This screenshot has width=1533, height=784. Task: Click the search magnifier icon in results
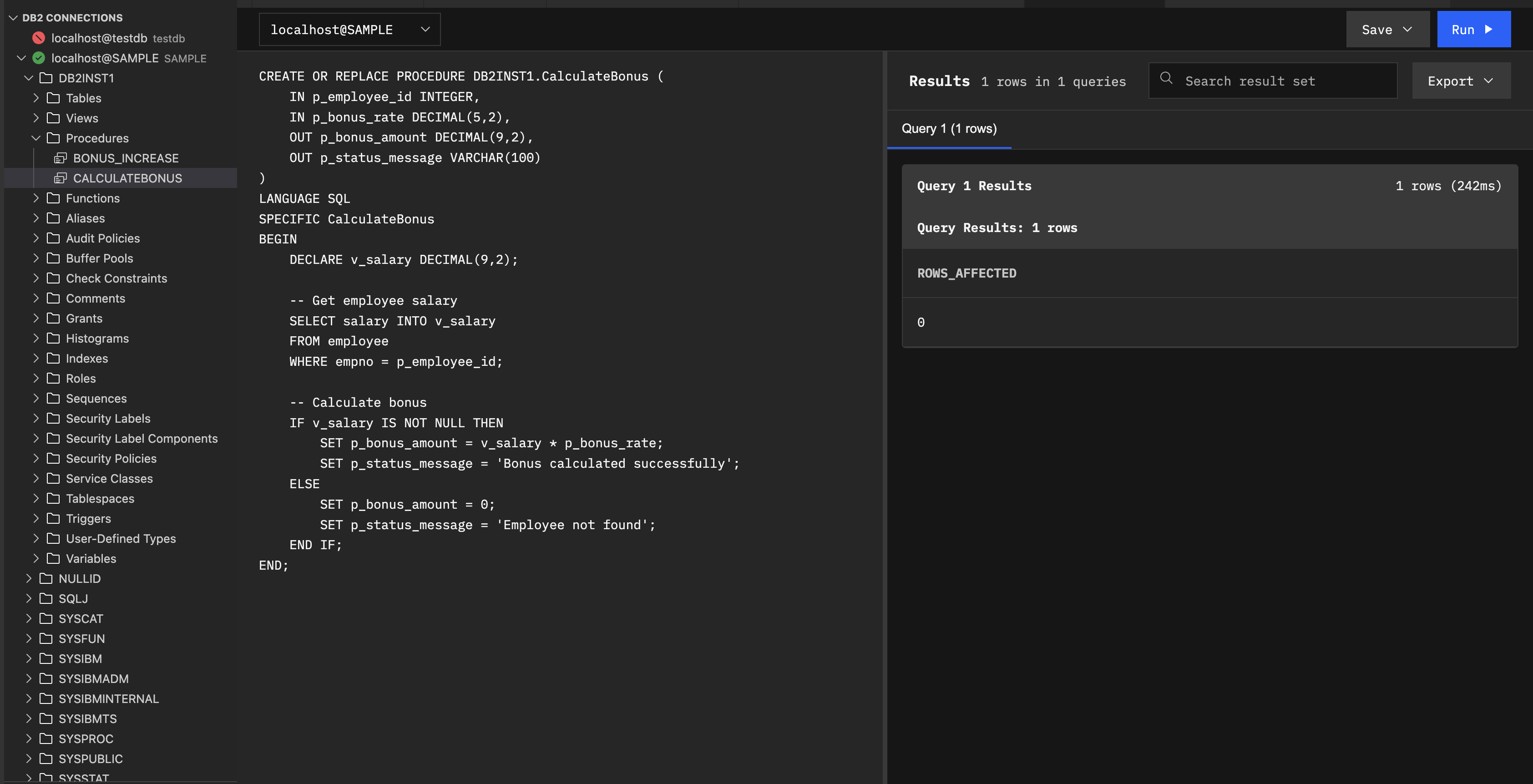[x=1166, y=79]
